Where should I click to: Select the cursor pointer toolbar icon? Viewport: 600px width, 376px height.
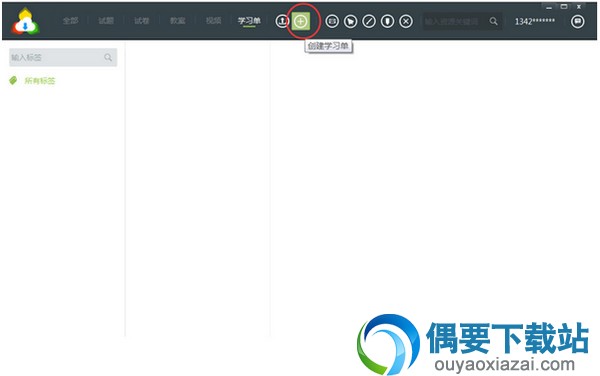(x=351, y=21)
